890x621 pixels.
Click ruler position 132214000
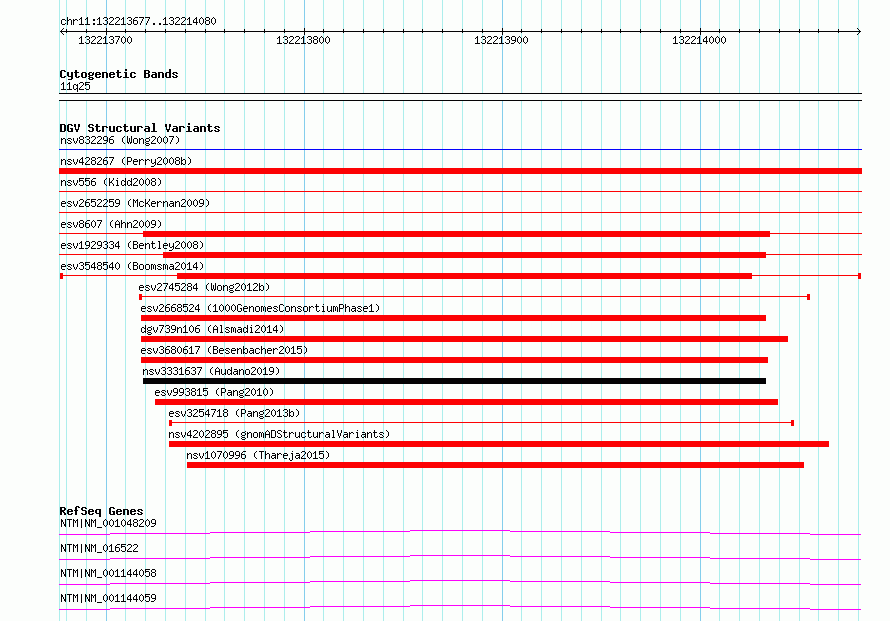699,40
